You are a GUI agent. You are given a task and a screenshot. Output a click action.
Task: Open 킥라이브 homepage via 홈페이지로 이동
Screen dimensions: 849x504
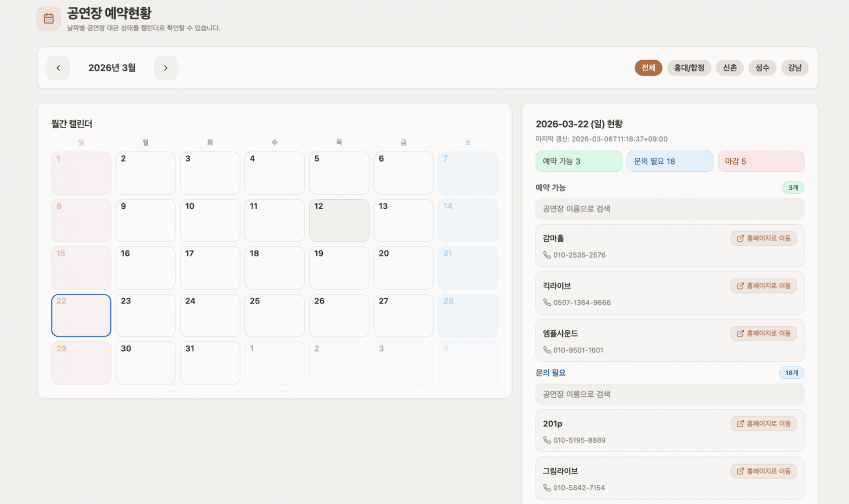(763, 286)
